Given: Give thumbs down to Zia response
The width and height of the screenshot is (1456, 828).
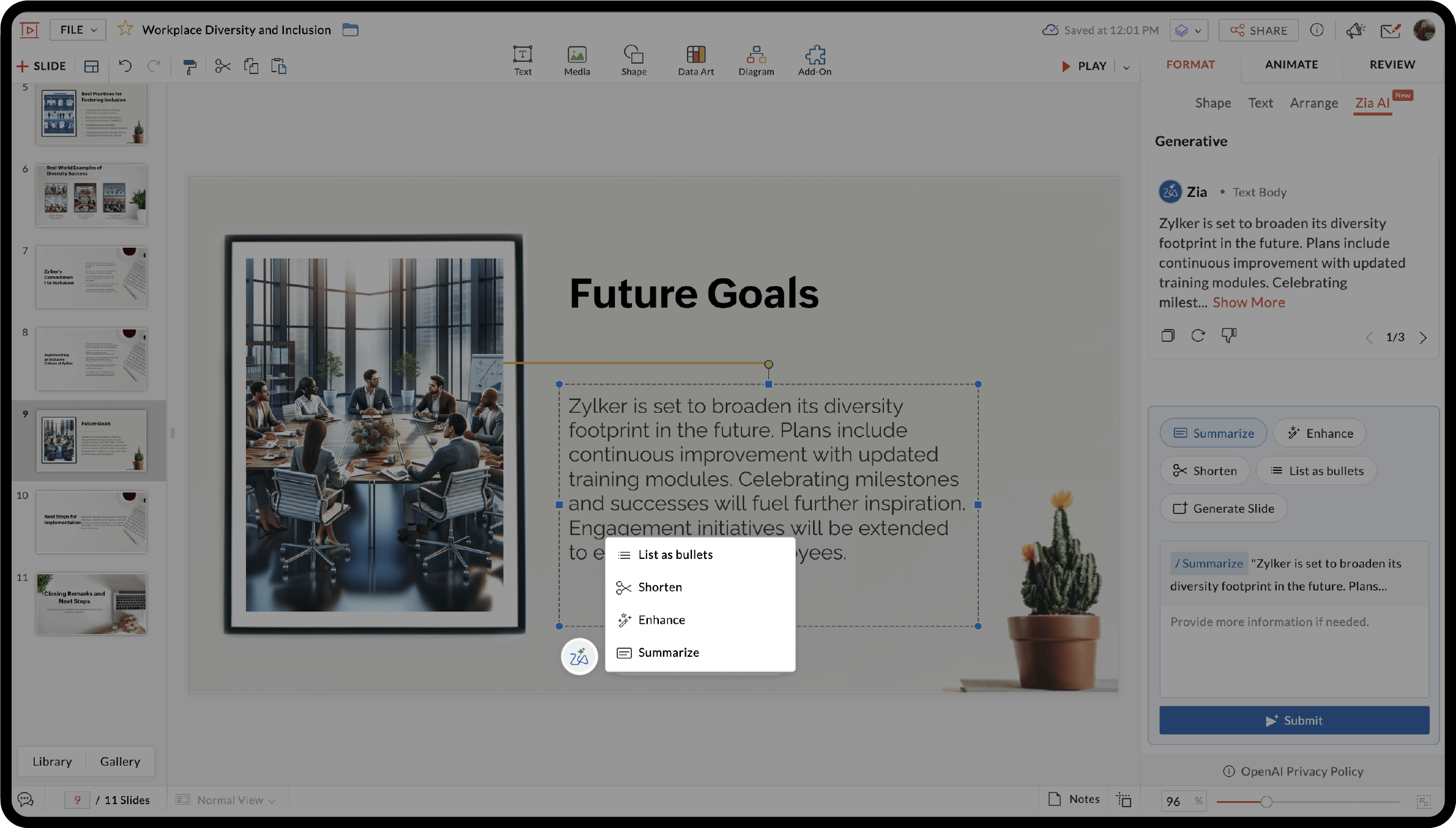Looking at the screenshot, I should coord(1228,336).
